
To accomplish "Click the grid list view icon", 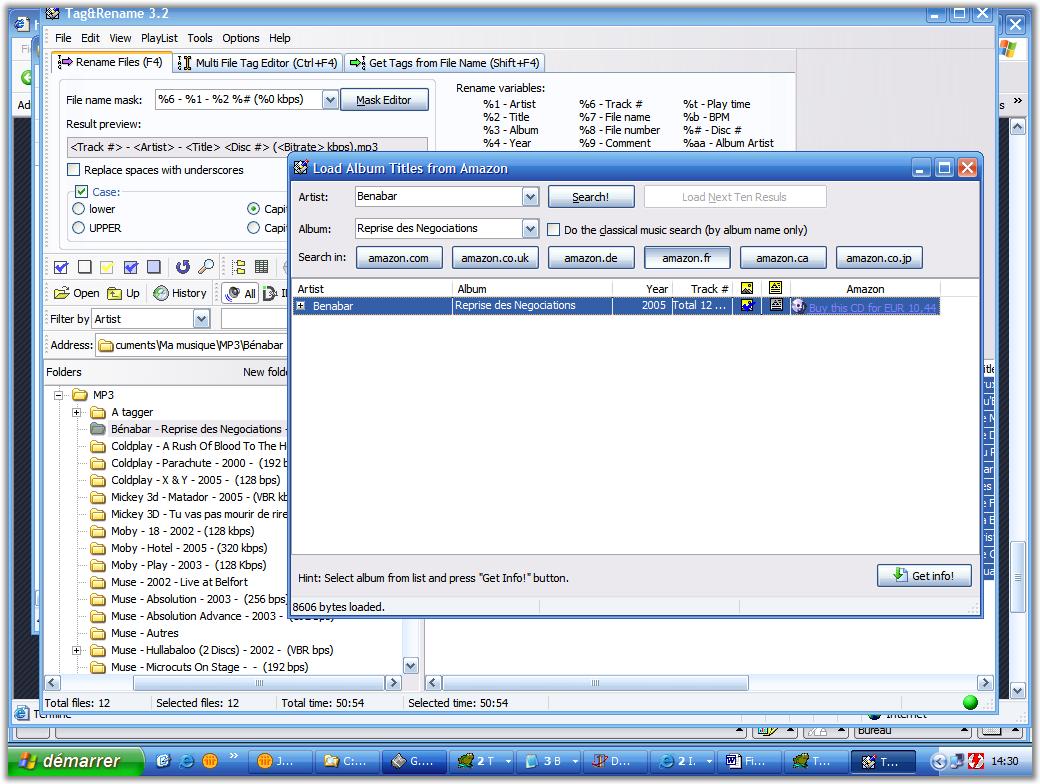I will coord(262,267).
